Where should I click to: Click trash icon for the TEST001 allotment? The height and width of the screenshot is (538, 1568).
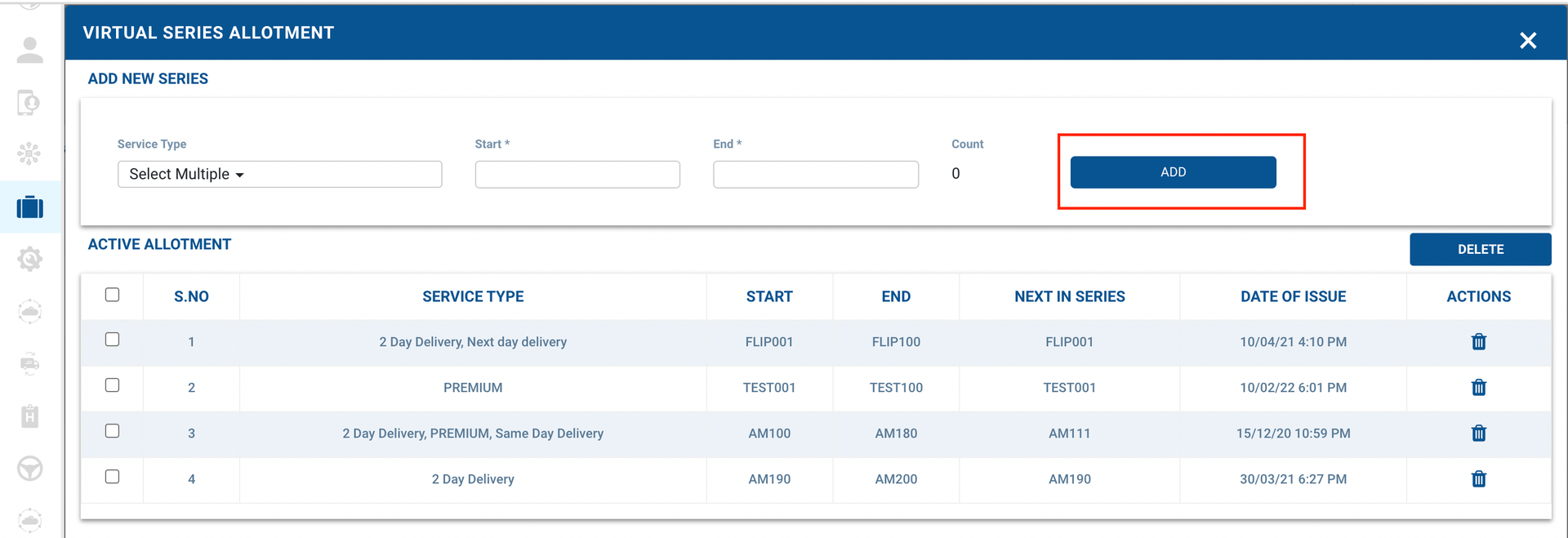pyautogui.click(x=1478, y=388)
